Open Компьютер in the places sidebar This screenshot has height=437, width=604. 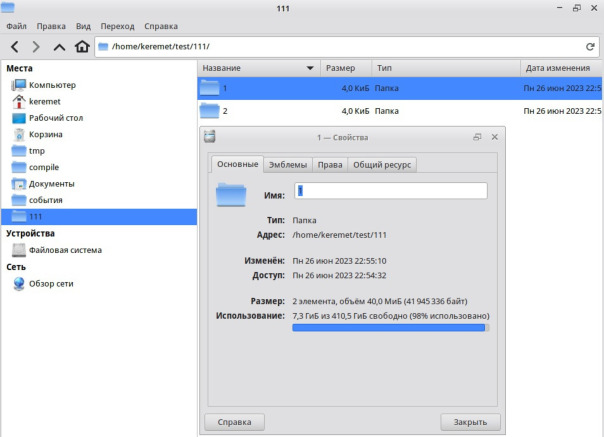point(44,85)
